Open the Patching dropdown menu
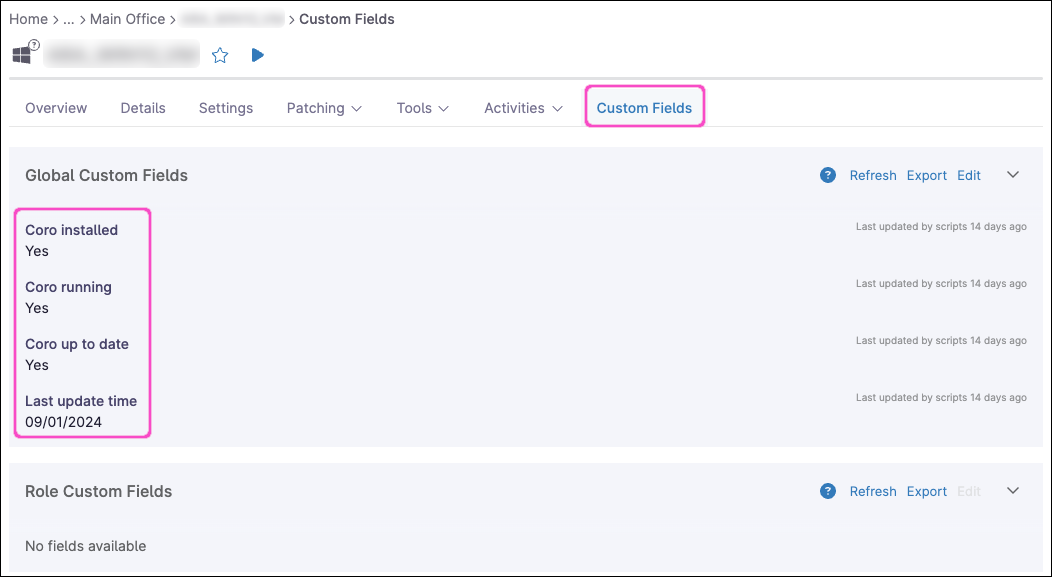The height and width of the screenshot is (577, 1052). [x=324, y=108]
